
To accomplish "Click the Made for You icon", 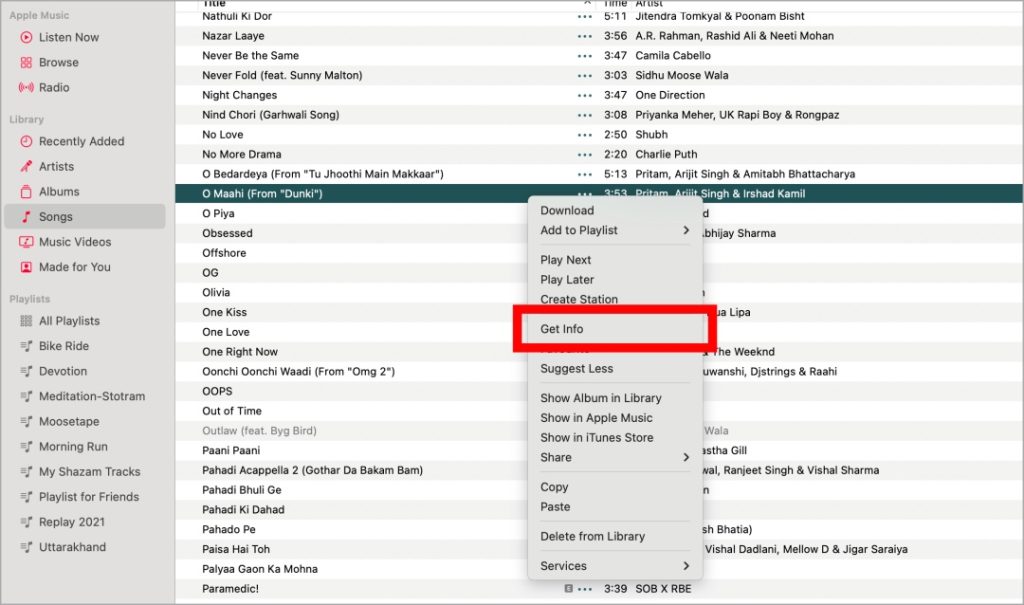I will click(26, 267).
